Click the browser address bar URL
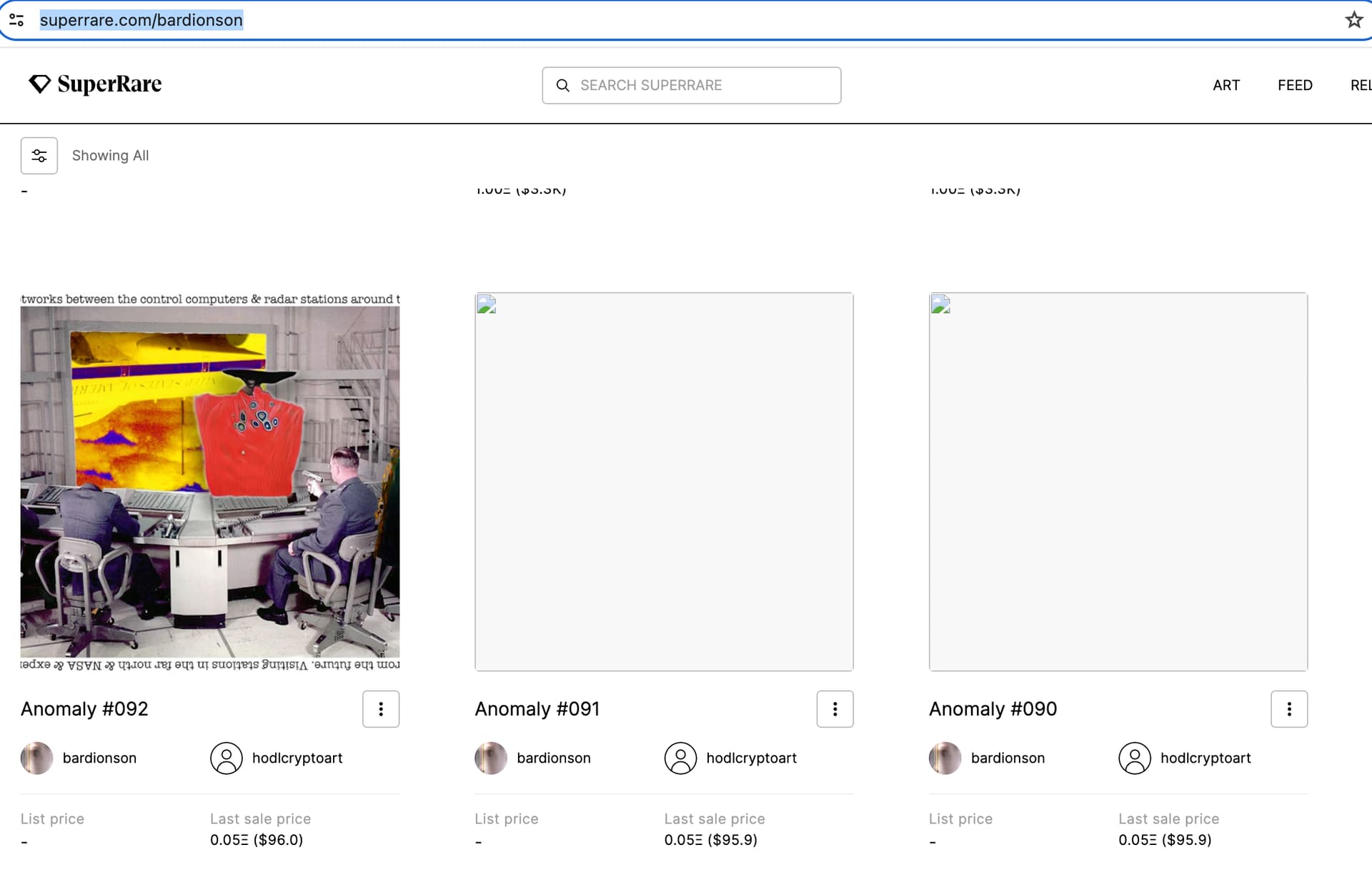Viewport: 1372px width, 890px height. coord(141,20)
